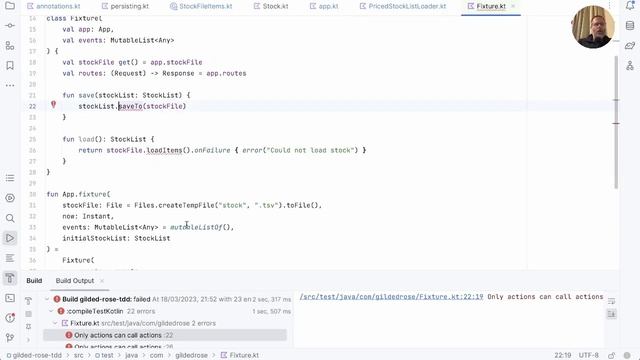This screenshot has height=360, width=640.
Task: Click the mutableListOf call on line 33
Action: pyautogui.click(x=196, y=227)
